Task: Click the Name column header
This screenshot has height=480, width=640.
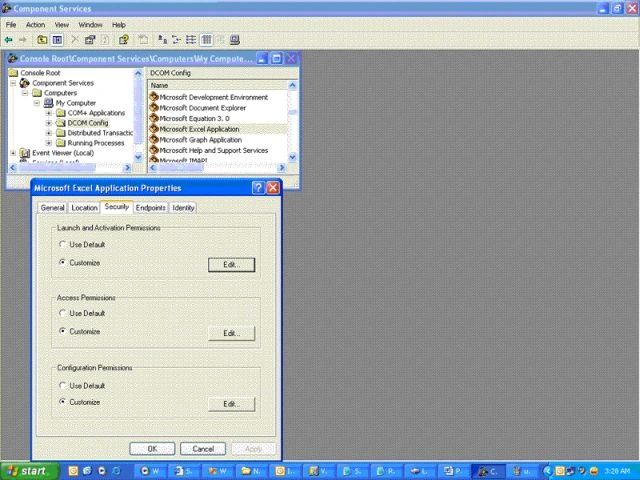Action: coord(218,85)
